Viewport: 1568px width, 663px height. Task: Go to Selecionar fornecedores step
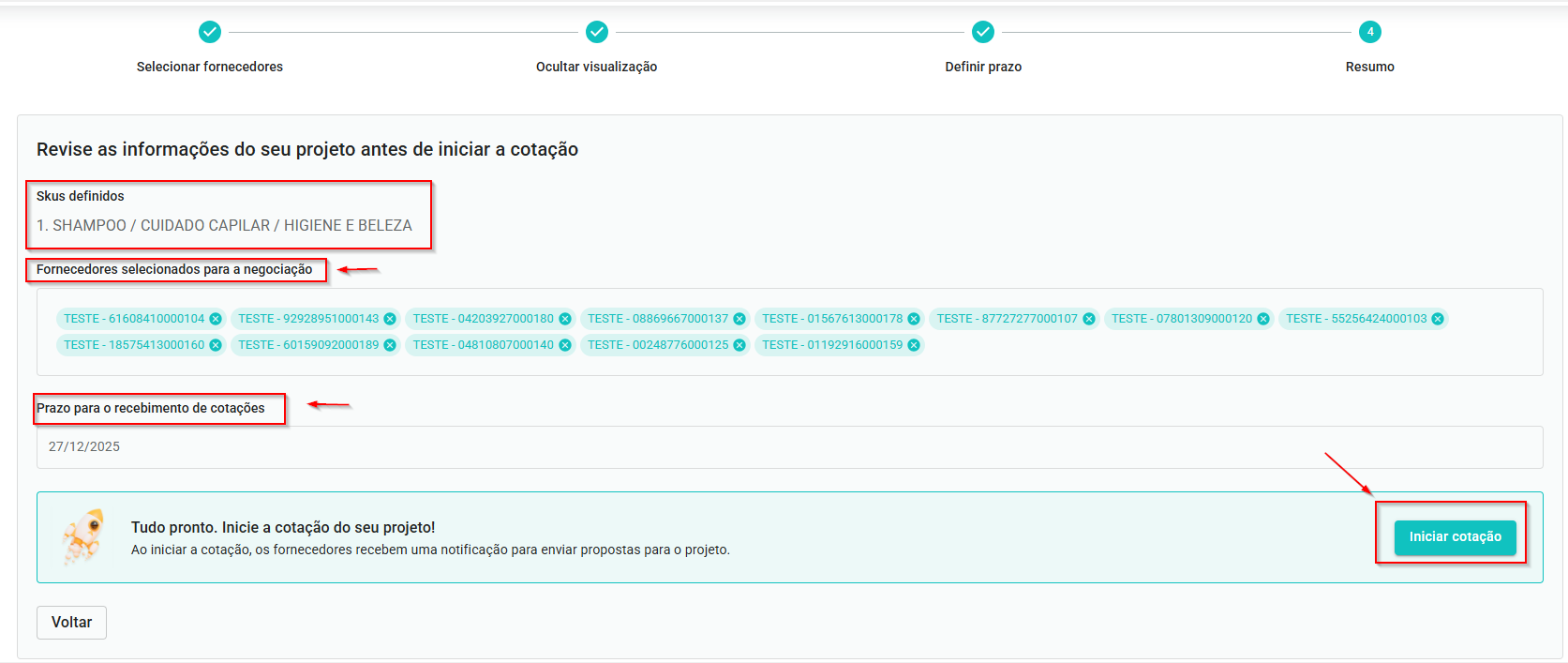(210, 33)
